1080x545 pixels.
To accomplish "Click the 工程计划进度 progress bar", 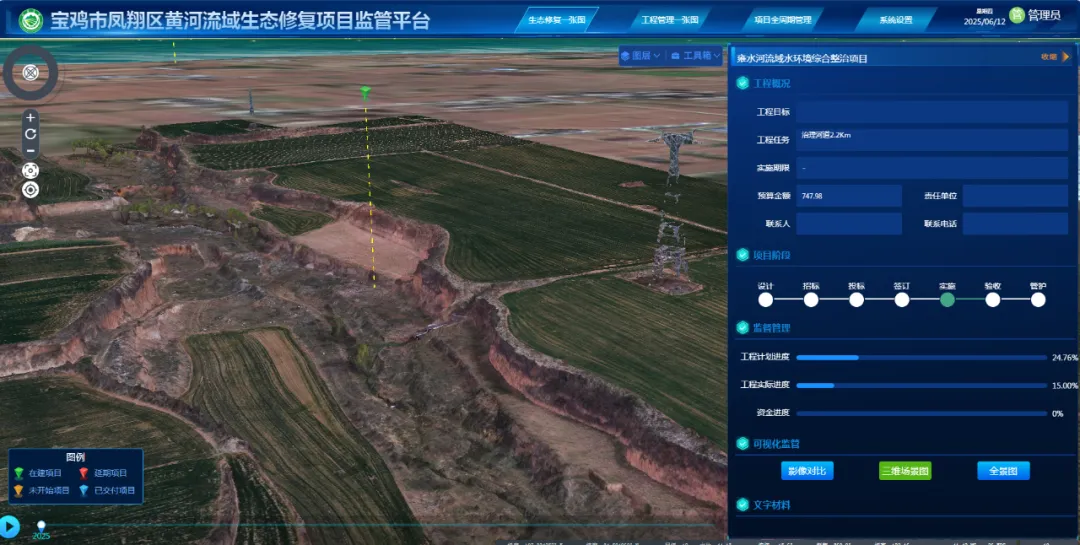I will tap(922, 357).
